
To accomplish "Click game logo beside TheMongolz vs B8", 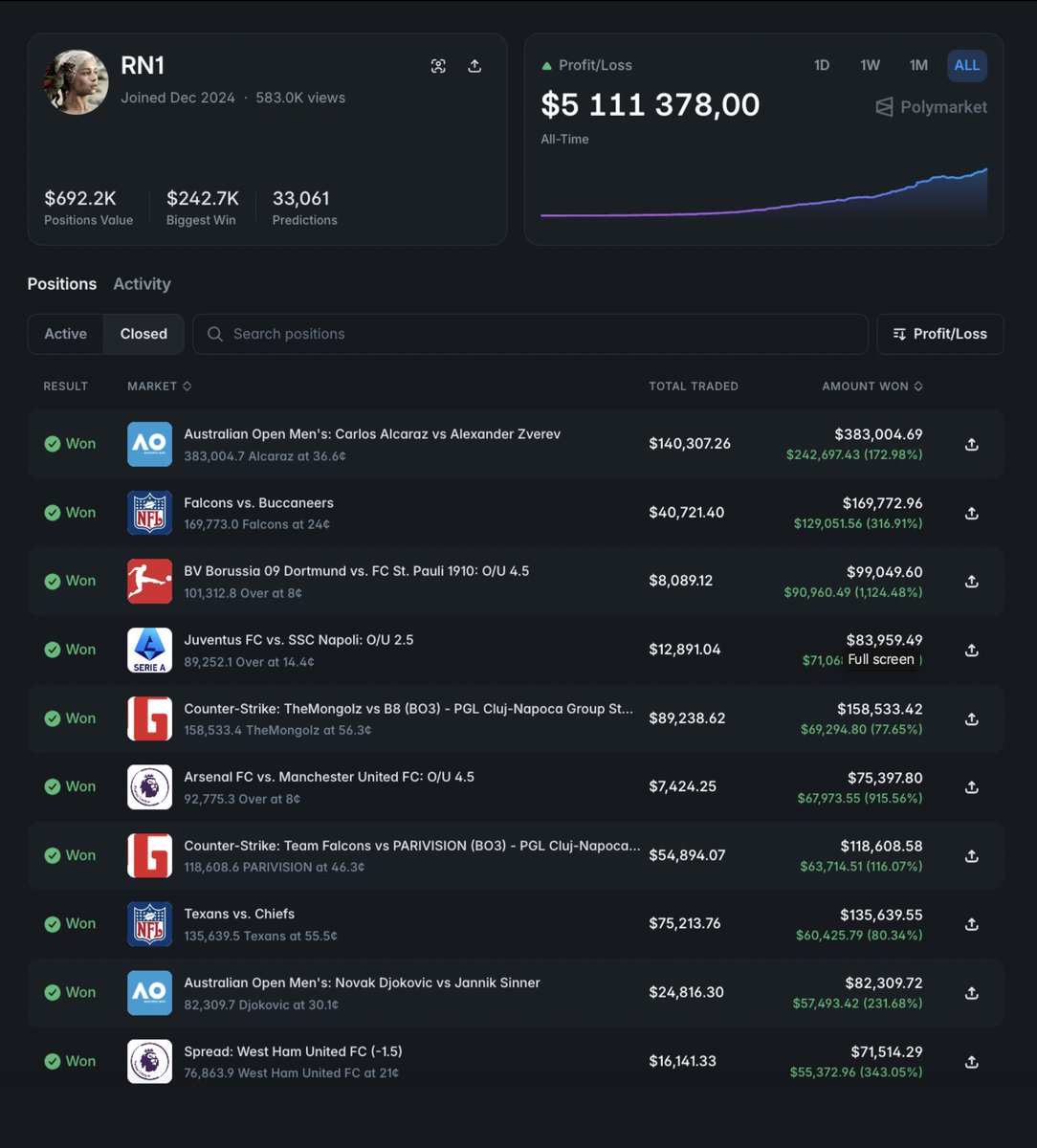I will 150,718.
